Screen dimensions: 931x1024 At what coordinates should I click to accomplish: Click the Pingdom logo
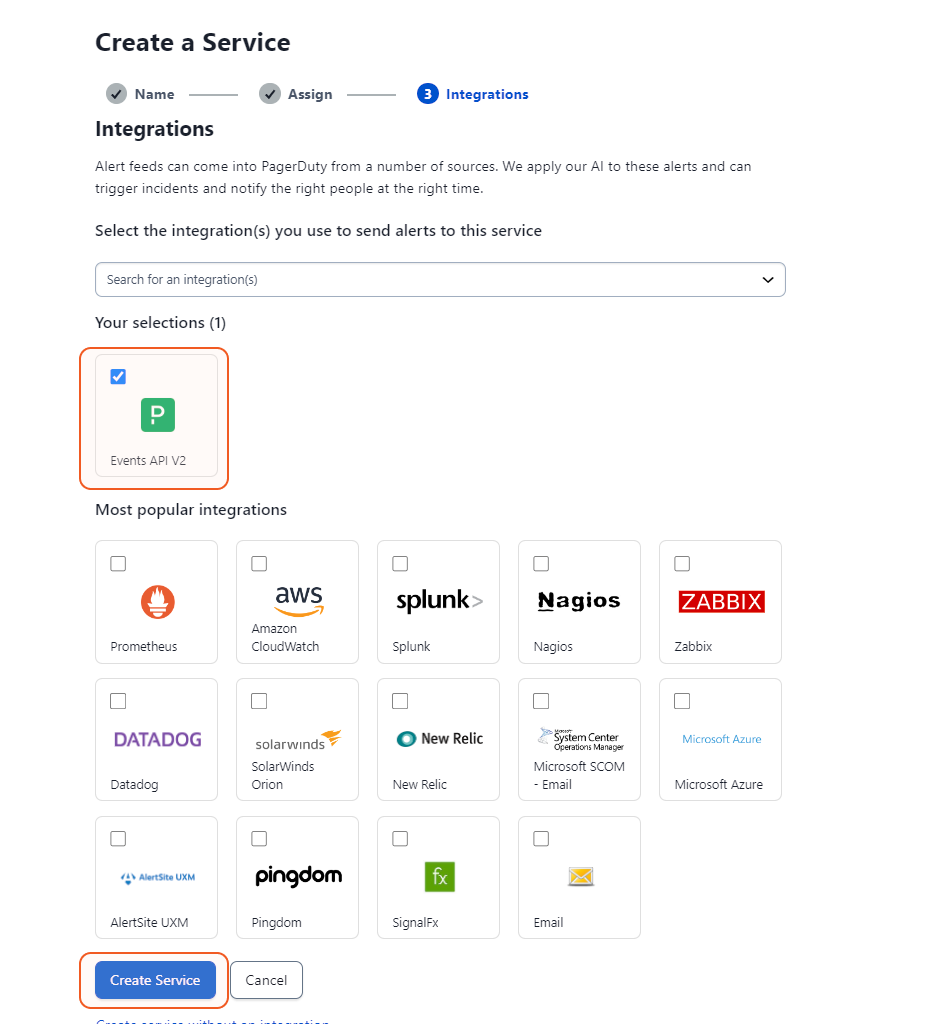tap(298, 877)
